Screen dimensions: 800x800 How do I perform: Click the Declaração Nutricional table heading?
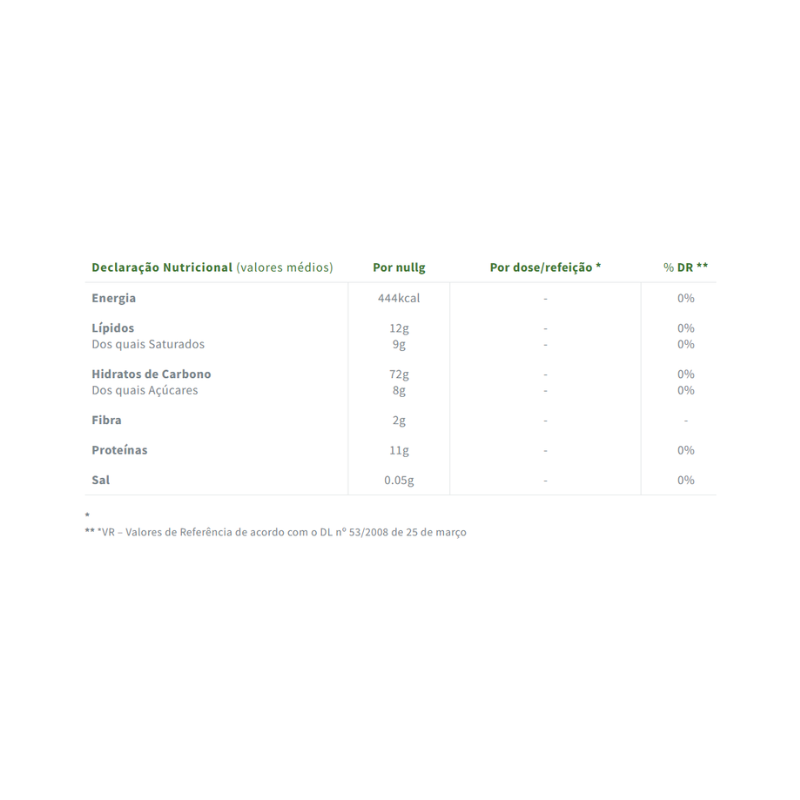tap(212, 268)
